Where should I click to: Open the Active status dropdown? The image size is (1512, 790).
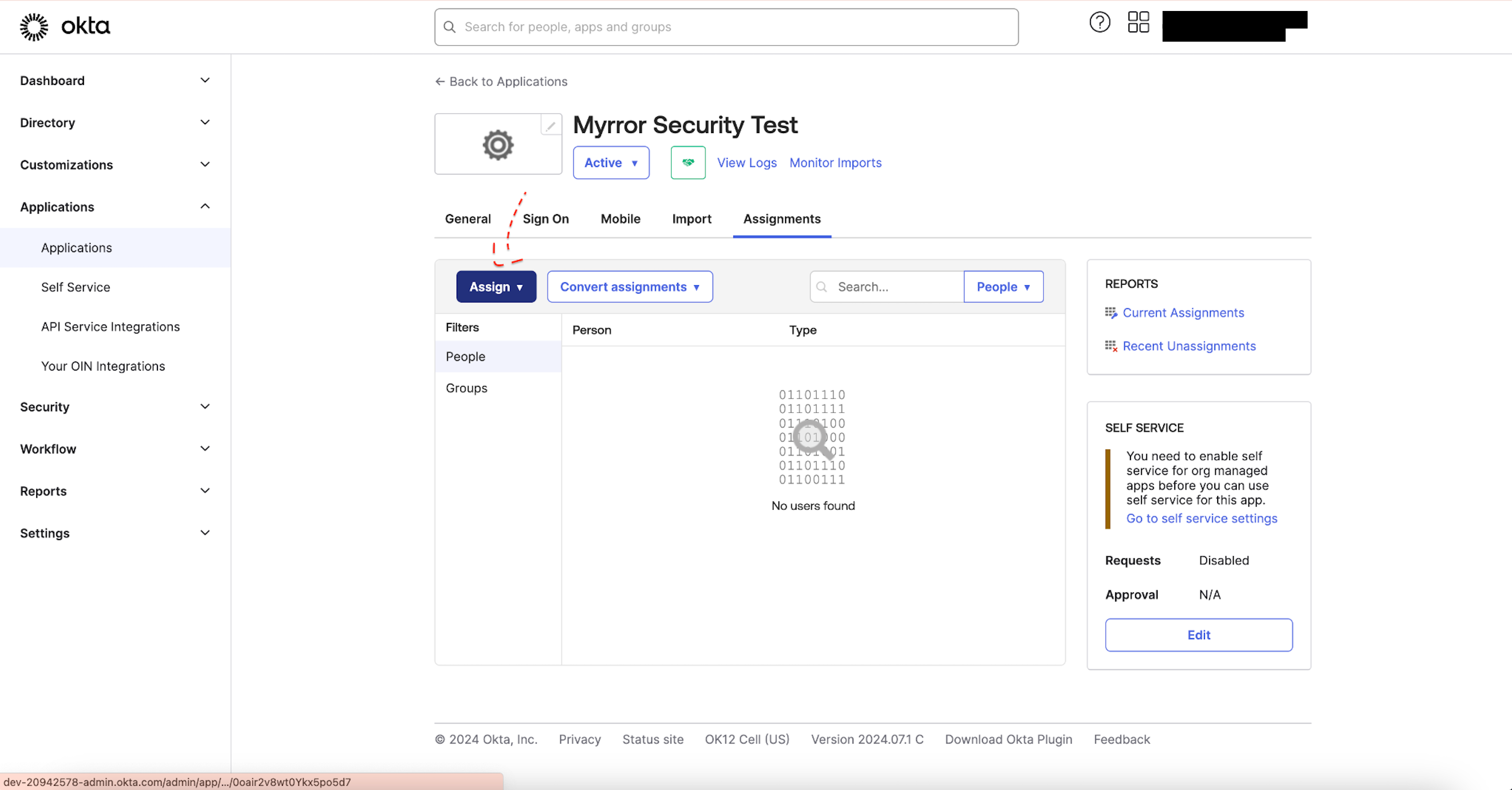tap(611, 163)
